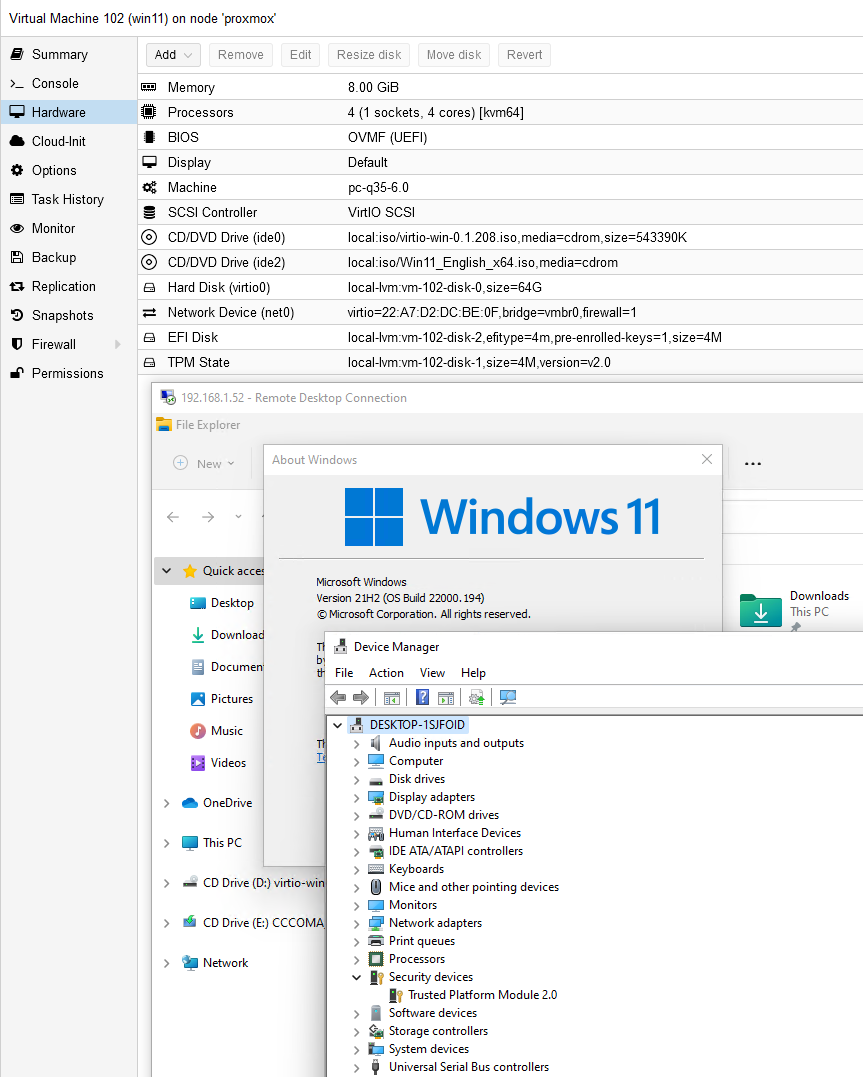Click the blue Help question mark icon

tap(423, 698)
